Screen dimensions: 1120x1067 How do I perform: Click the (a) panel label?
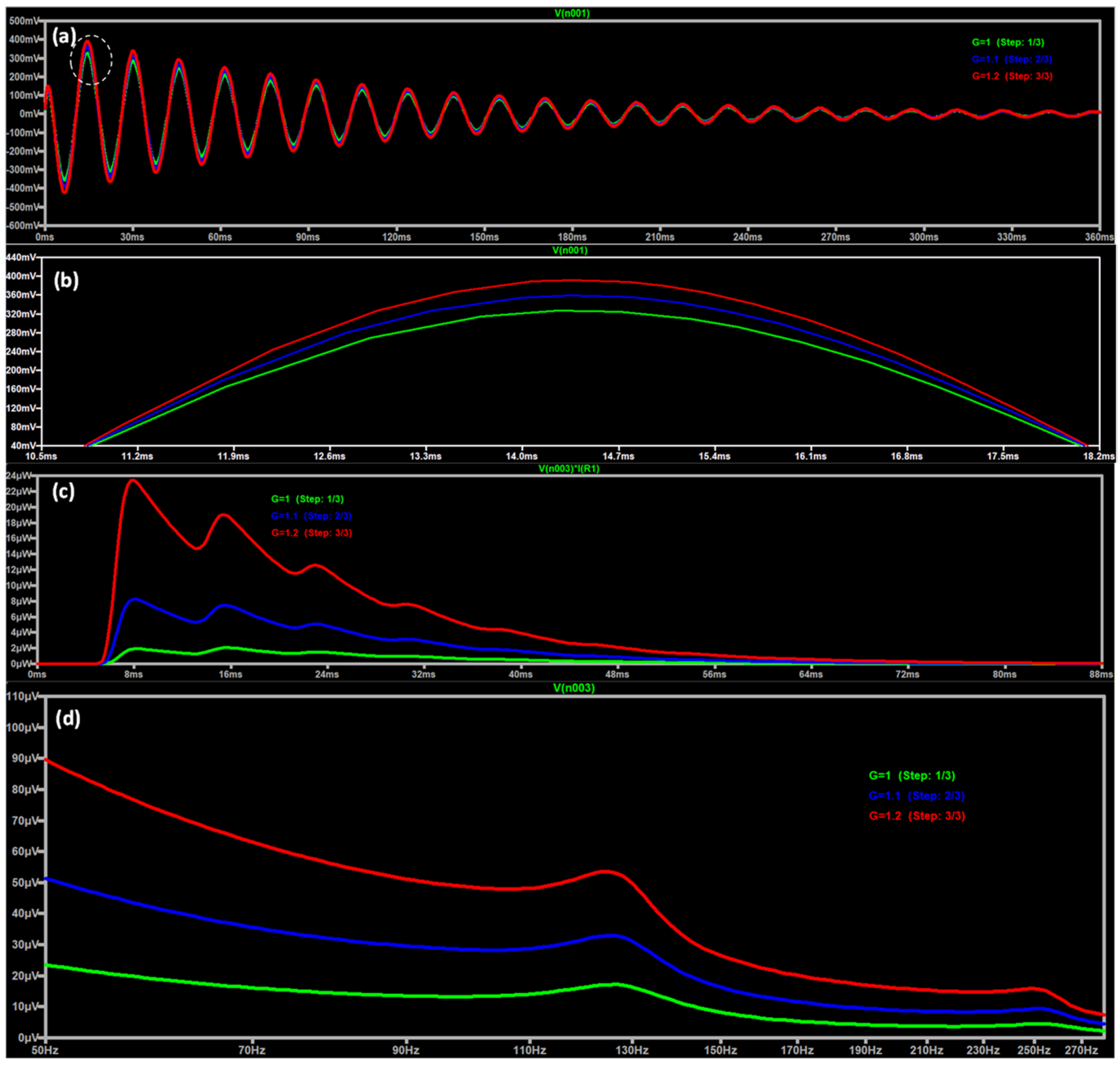[64, 36]
